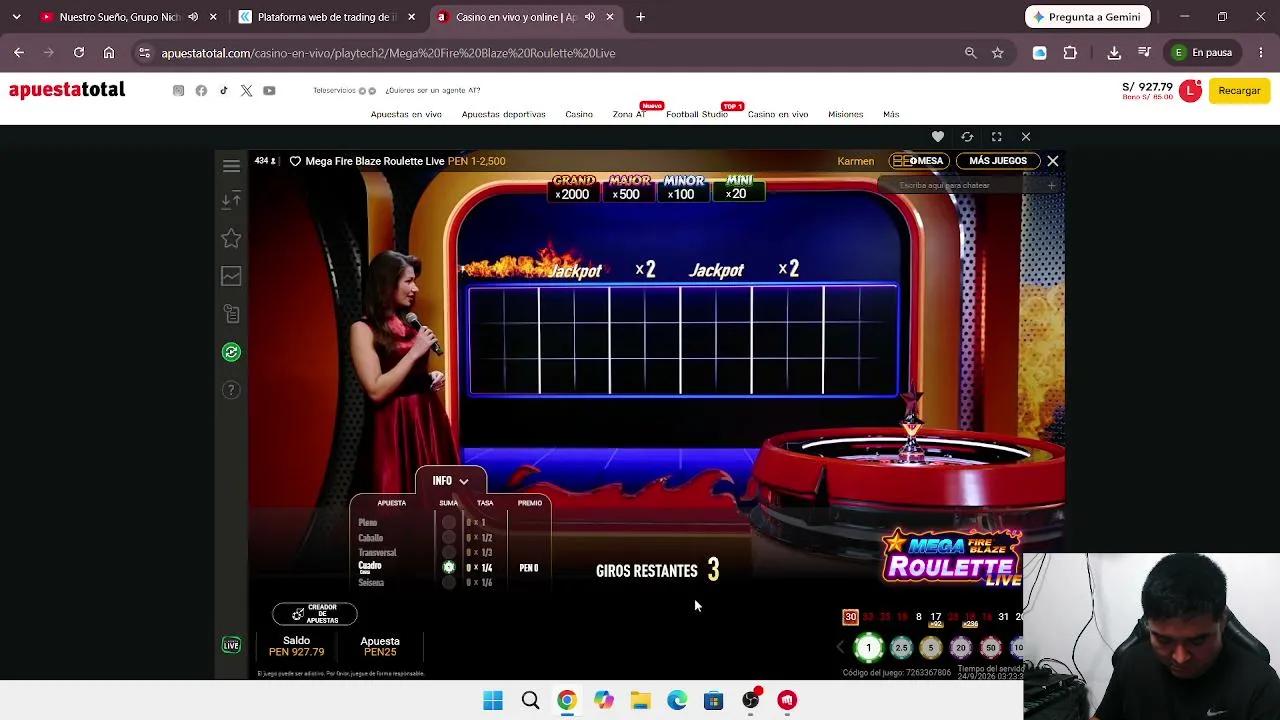
Task: Open game history clipboard icon
Action: click(231, 314)
